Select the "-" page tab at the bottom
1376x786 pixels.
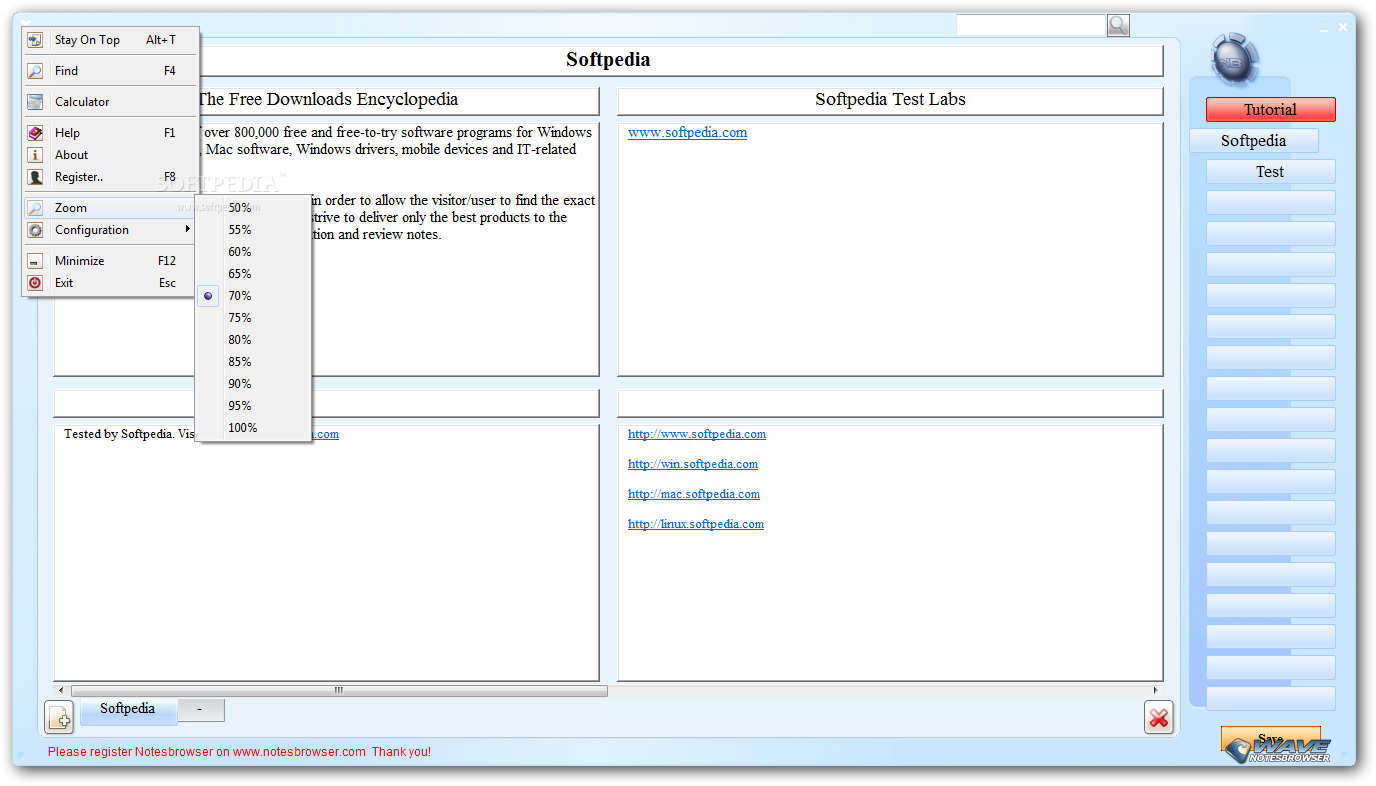click(x=200, y=710)
